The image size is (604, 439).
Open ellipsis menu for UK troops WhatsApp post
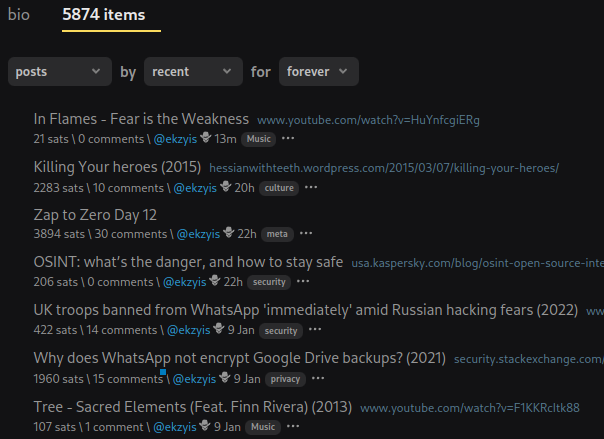[315, 330]
